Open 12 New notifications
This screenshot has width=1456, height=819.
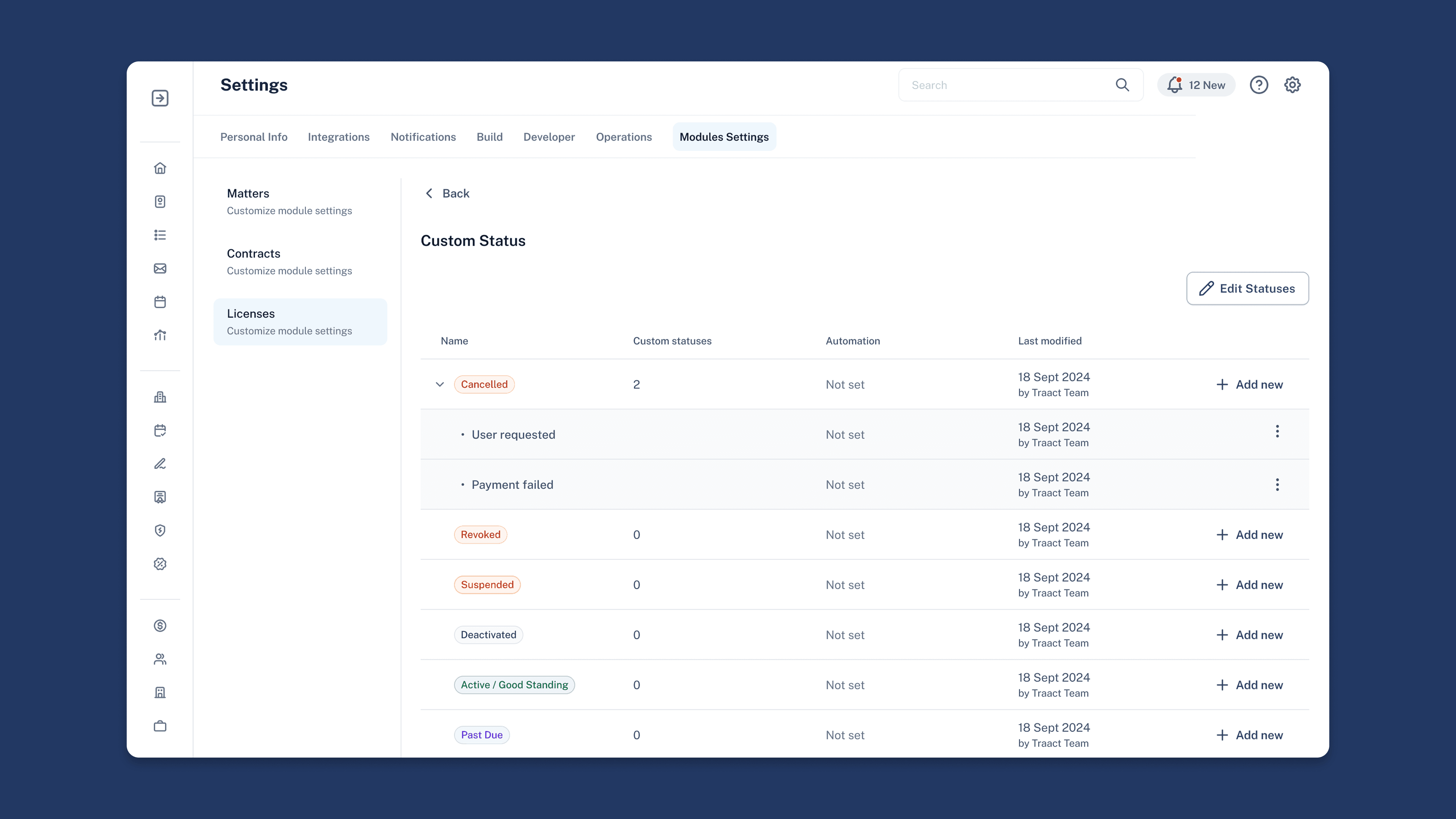[1196, 85]
